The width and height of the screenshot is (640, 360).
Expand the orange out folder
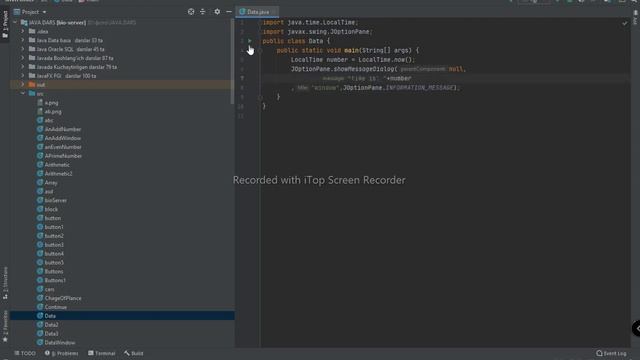[23, 84]
